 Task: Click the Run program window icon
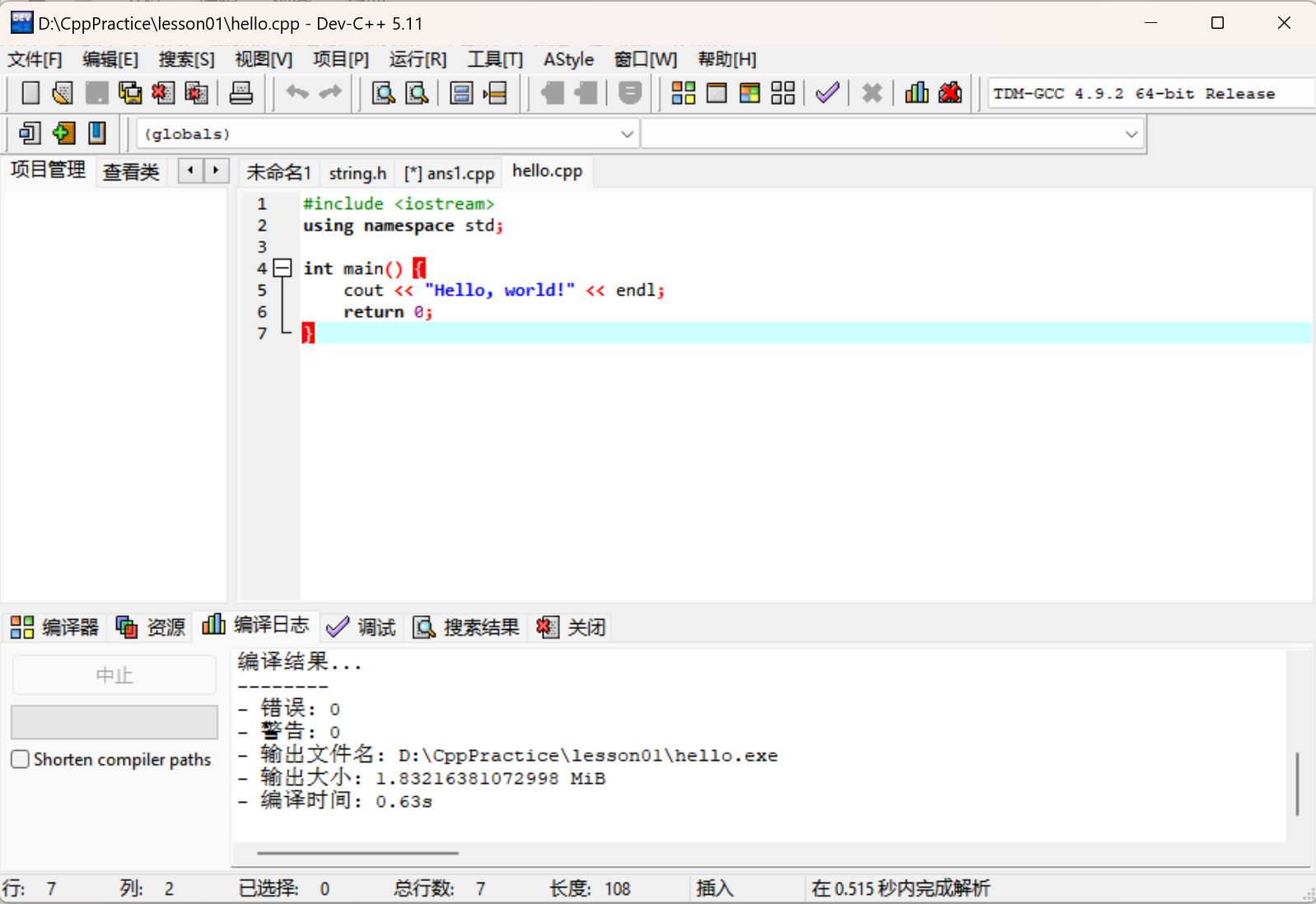pos(716,93)
